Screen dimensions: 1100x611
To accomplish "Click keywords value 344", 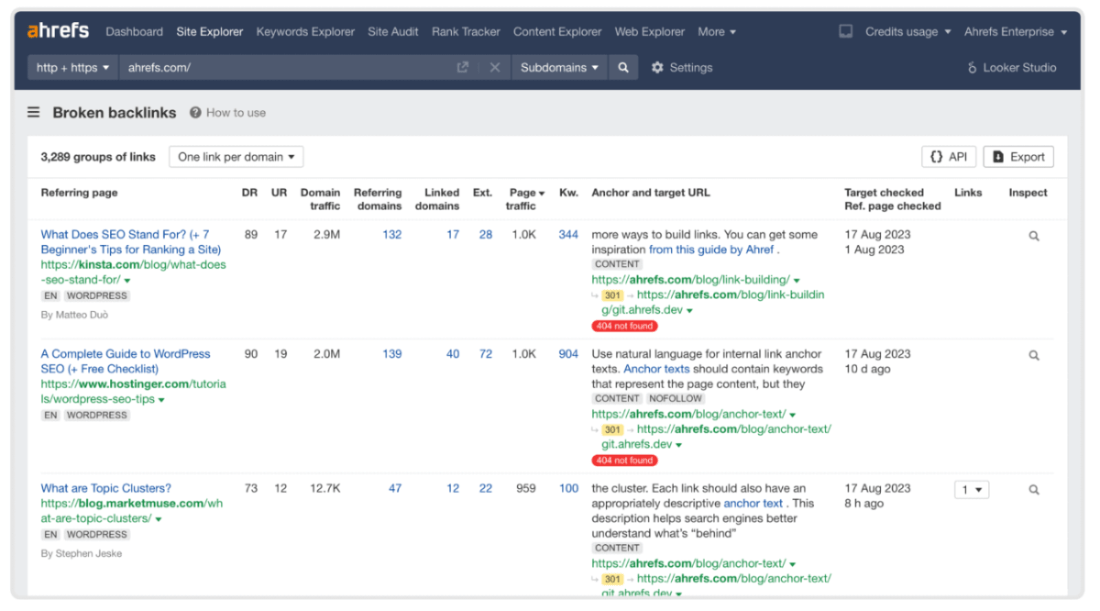I will pyautogui.click(x=568, y=234).
